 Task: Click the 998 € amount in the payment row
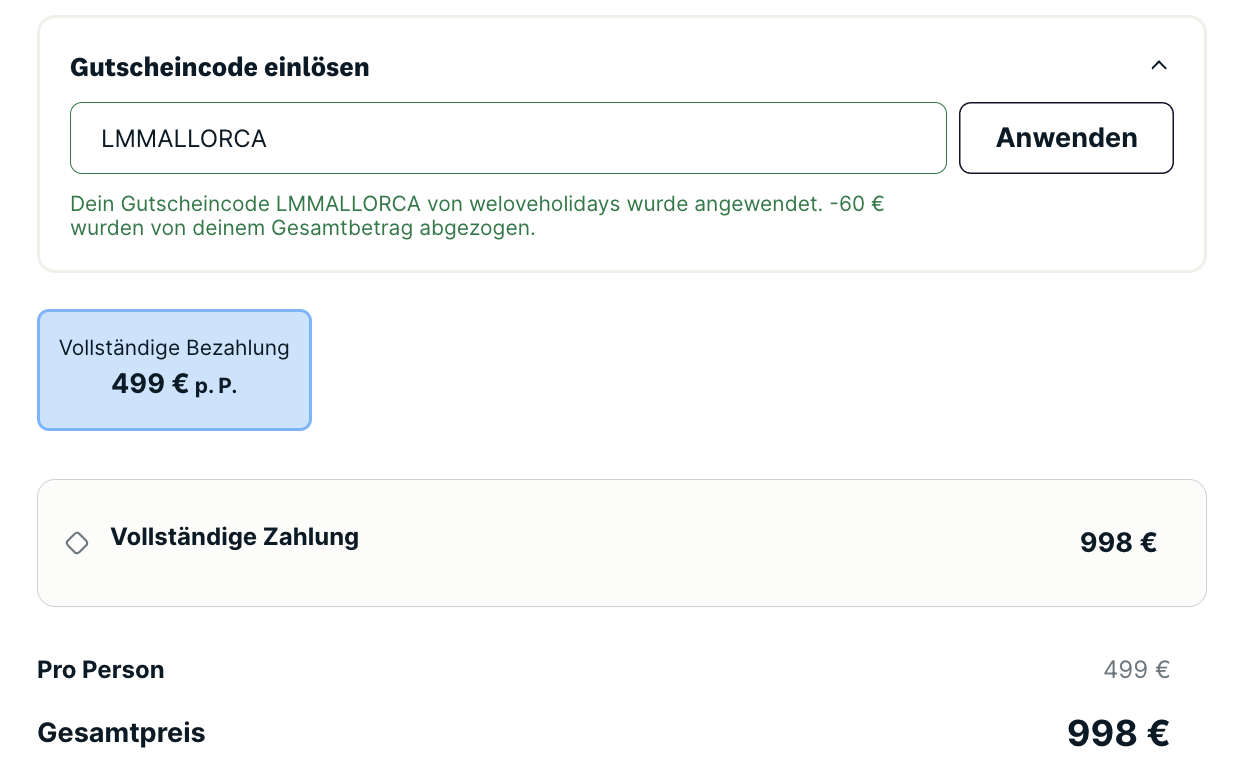click(x=1118, y=543)
